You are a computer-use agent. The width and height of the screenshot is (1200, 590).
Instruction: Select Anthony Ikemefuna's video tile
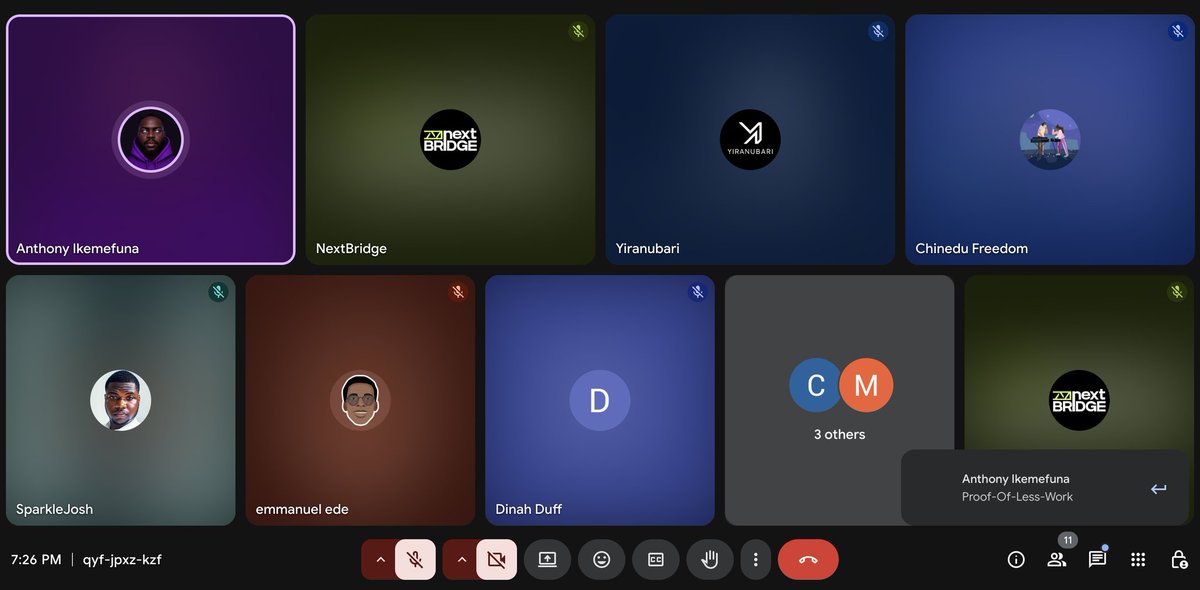pyautogui.click(x=151, y=140)
